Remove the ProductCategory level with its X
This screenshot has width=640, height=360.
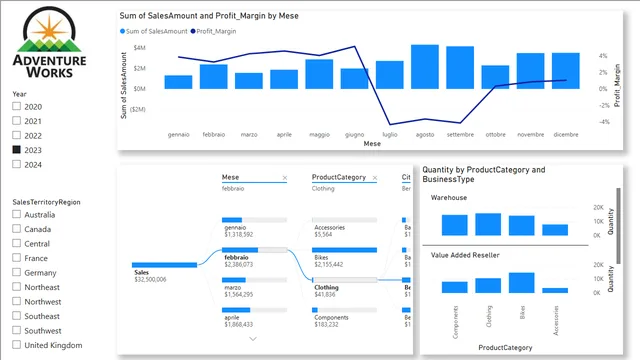tap(375, 178)
